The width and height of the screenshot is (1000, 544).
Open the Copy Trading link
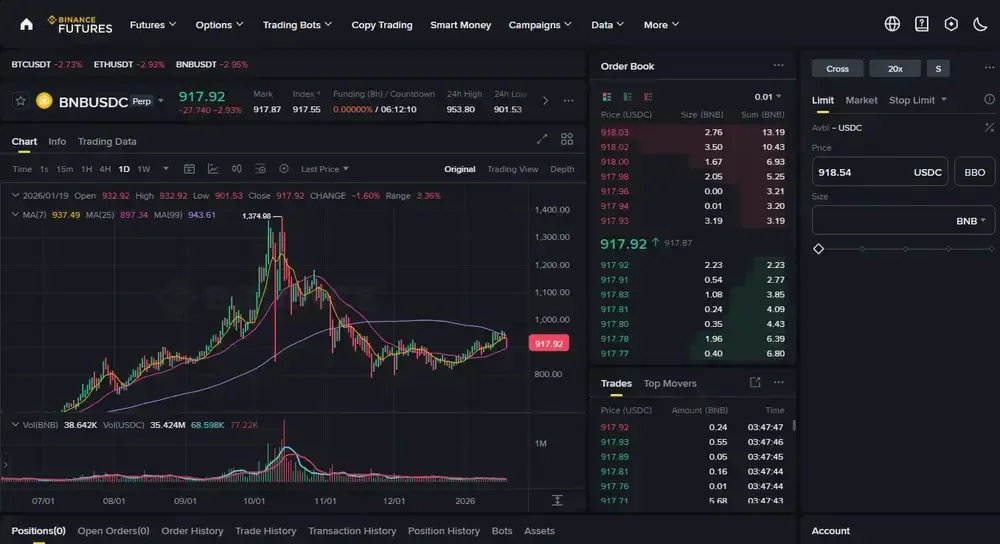(x=382, y=25)
